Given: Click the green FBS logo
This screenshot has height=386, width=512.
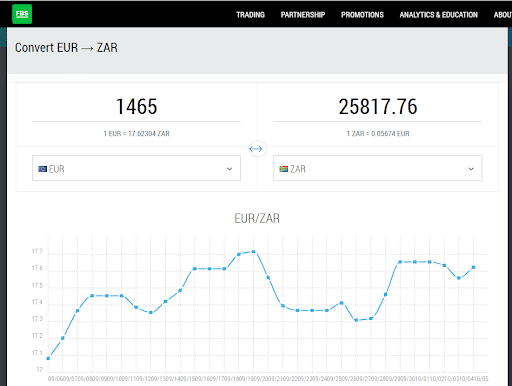Looking at the screenshot, I should (22, 14).
